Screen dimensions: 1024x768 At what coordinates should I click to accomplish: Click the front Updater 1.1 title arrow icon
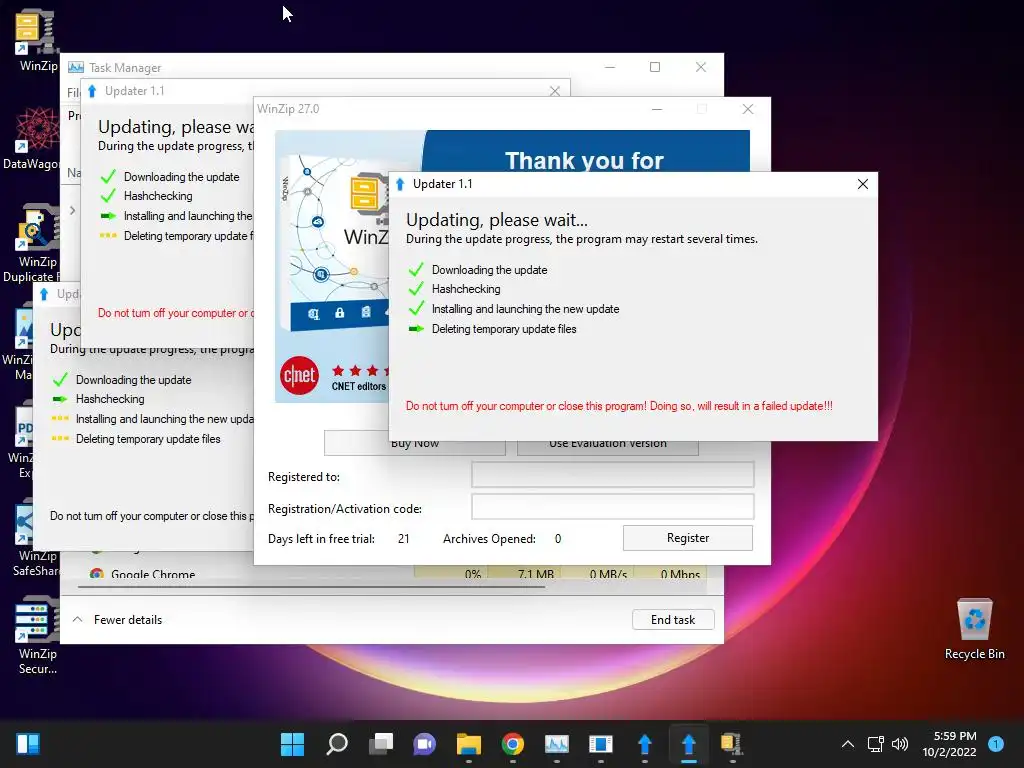400,184
